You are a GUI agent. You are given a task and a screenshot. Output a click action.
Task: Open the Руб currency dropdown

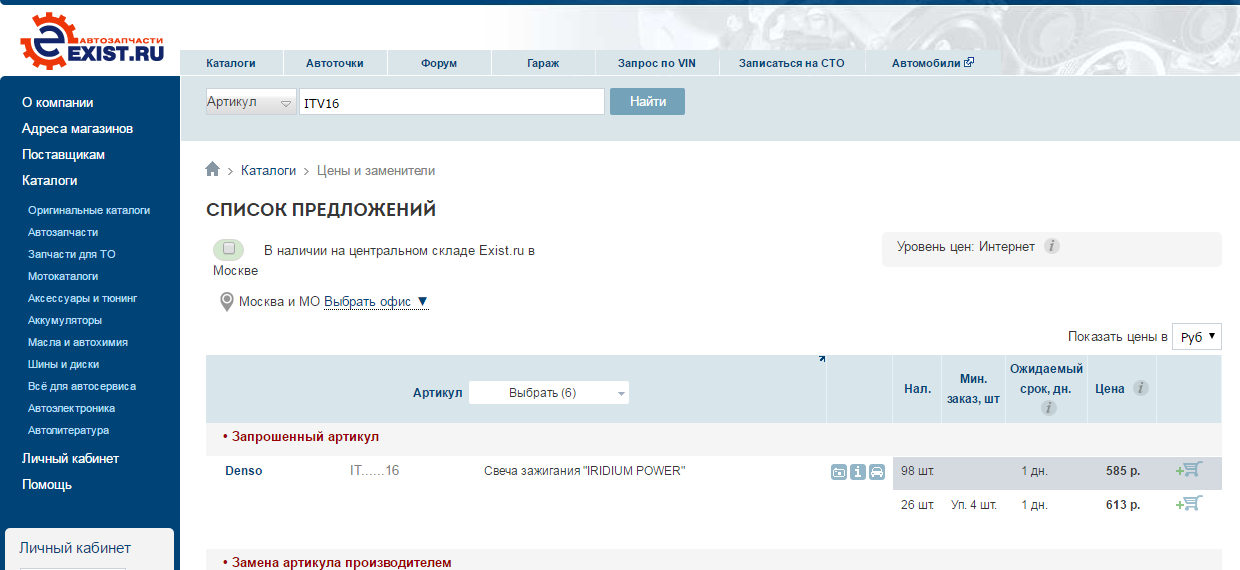click(x=1197, y=337)
